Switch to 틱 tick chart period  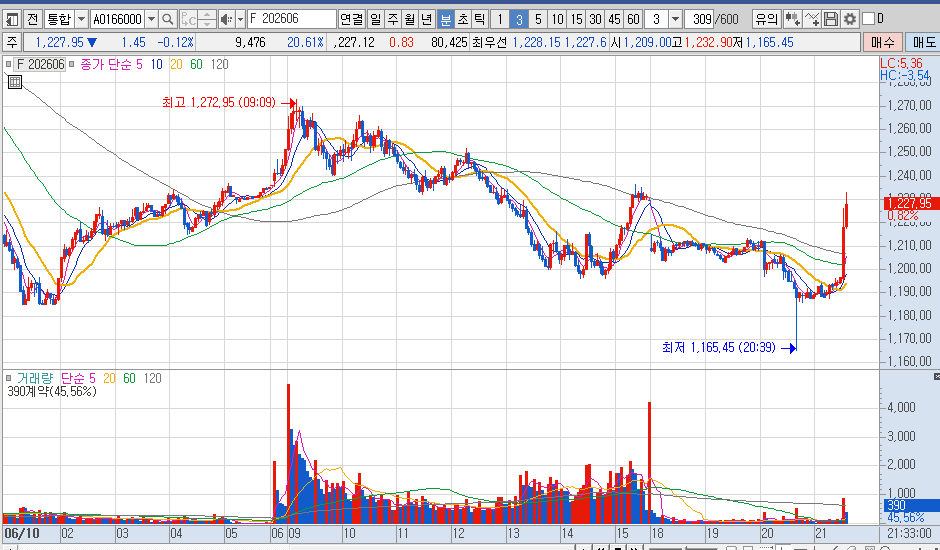(480, 19)
